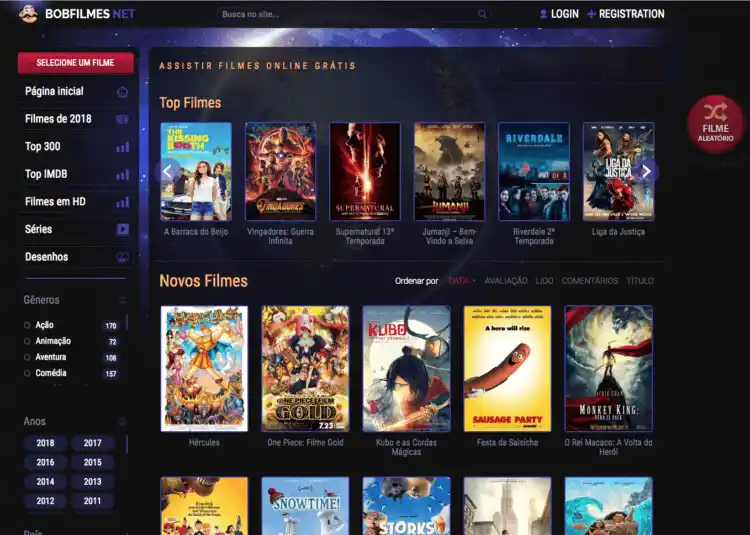Click the Ação count badge 170
The width and height of the screenshot is (750, 535).
[x=111, y=326]
